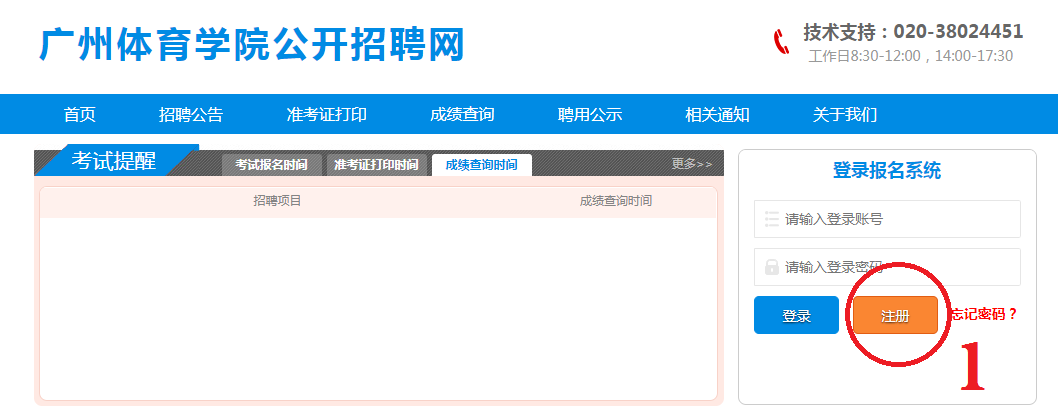
Task: Click the 广州体育学院公开招聘网 site title
Action: pos(252,45)
